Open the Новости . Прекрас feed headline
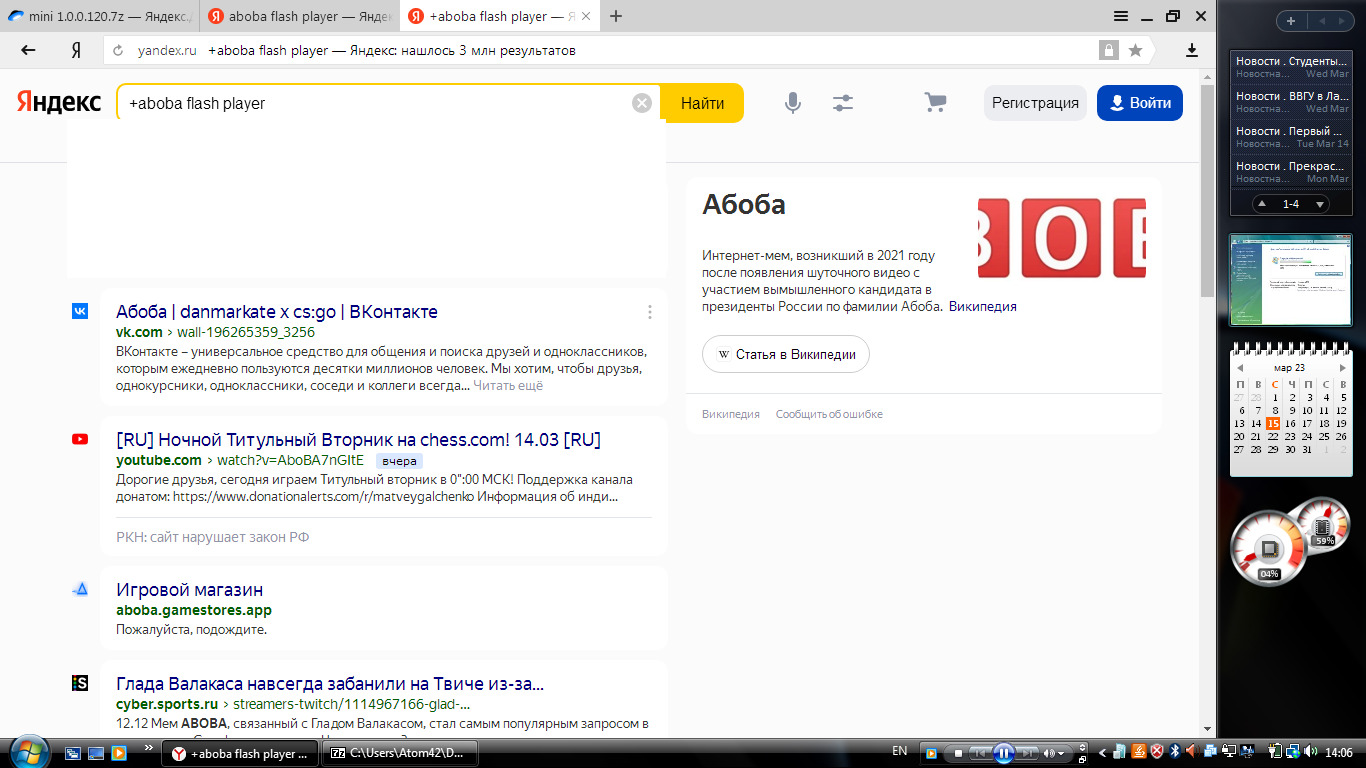1366x768 pixels. [1292, 172]
